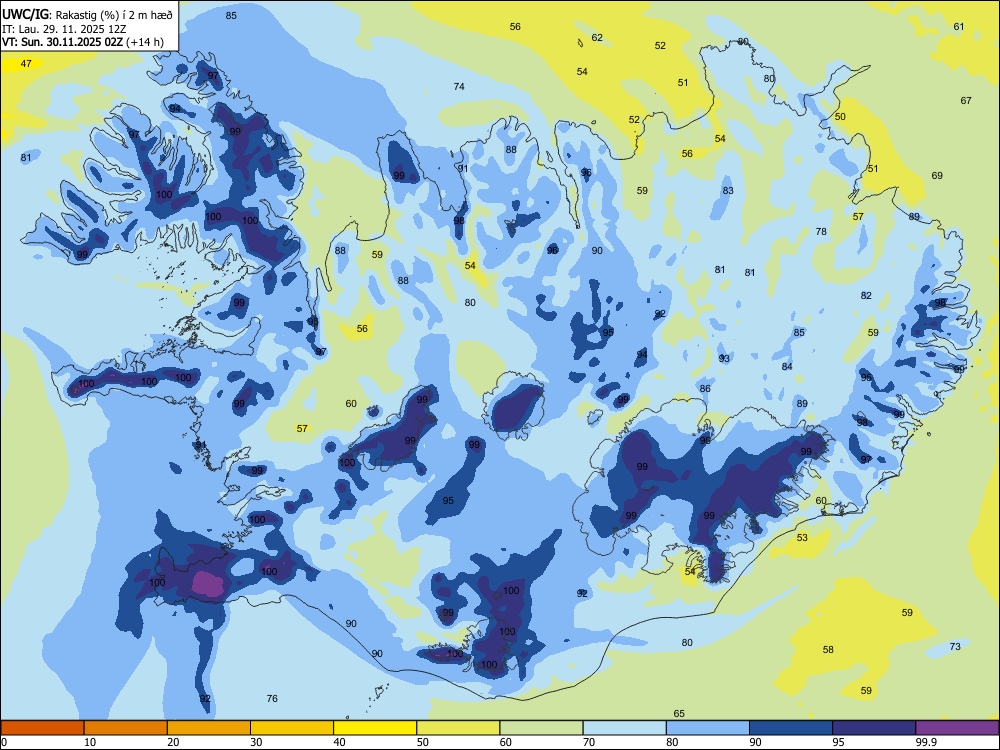This screenshot has width=1000, height=750.
Task: Select the humidity value 78 in northeast Iceland
Action: coord(821,232)
